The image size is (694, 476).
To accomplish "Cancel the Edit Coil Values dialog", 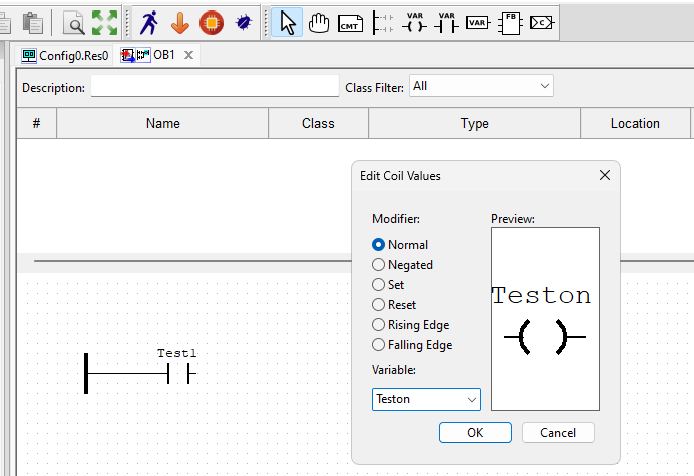I will (x=558, y=433).
